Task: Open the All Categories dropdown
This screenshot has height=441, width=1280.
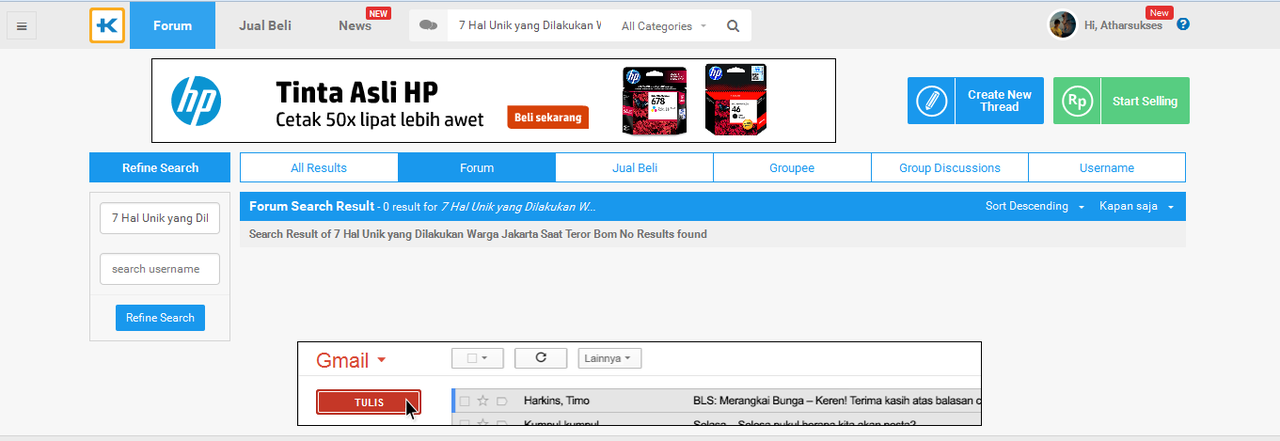Action: (x=663, y=26)
